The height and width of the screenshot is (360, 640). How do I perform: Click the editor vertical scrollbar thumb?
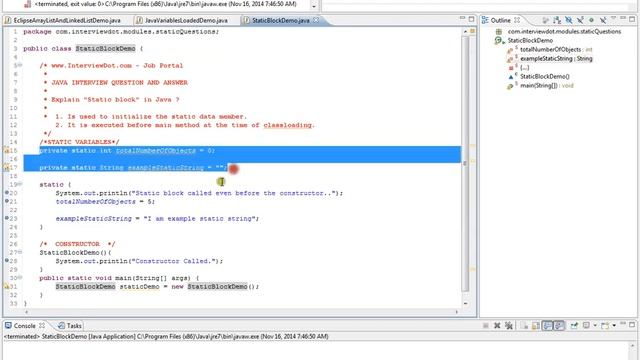[x=465, y=163]
